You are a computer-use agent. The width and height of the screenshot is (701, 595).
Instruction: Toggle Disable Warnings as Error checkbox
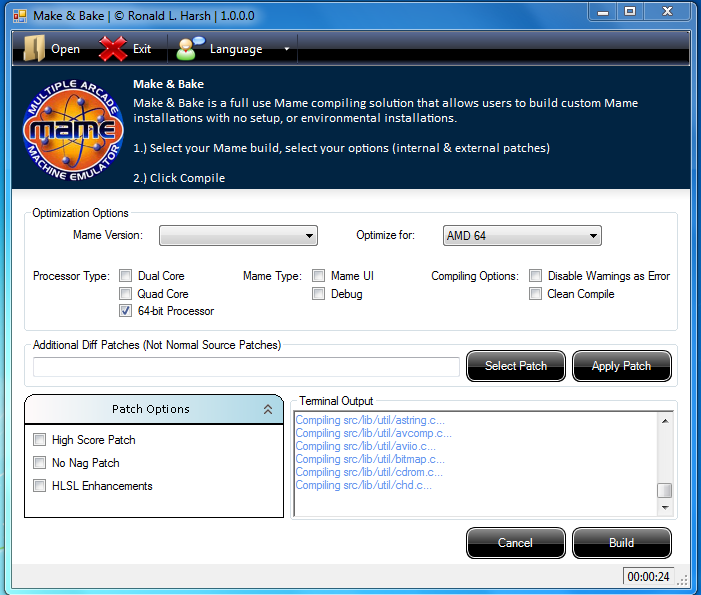(x=535, y=275)
